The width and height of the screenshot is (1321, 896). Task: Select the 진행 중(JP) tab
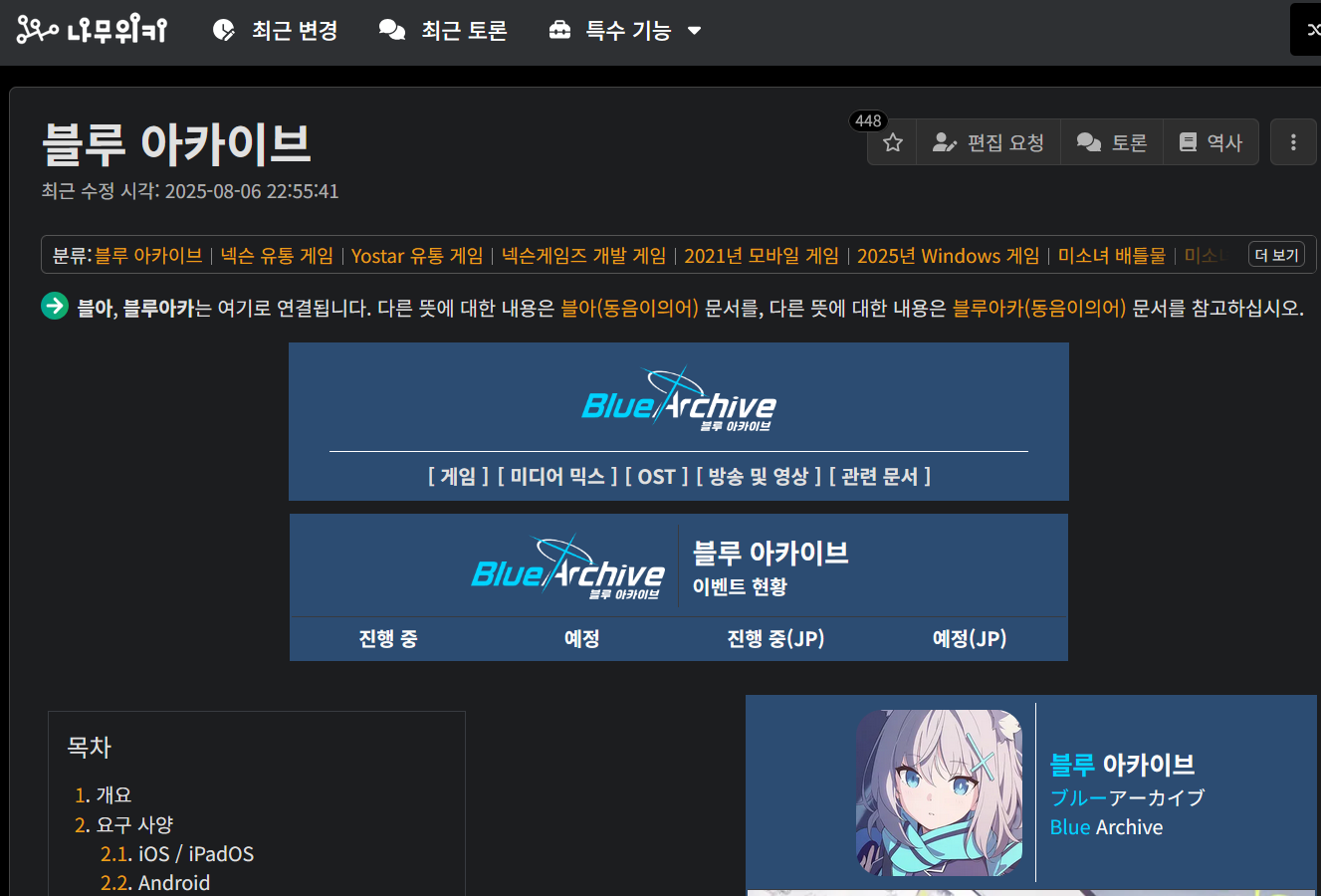click(x=775, y=638)
